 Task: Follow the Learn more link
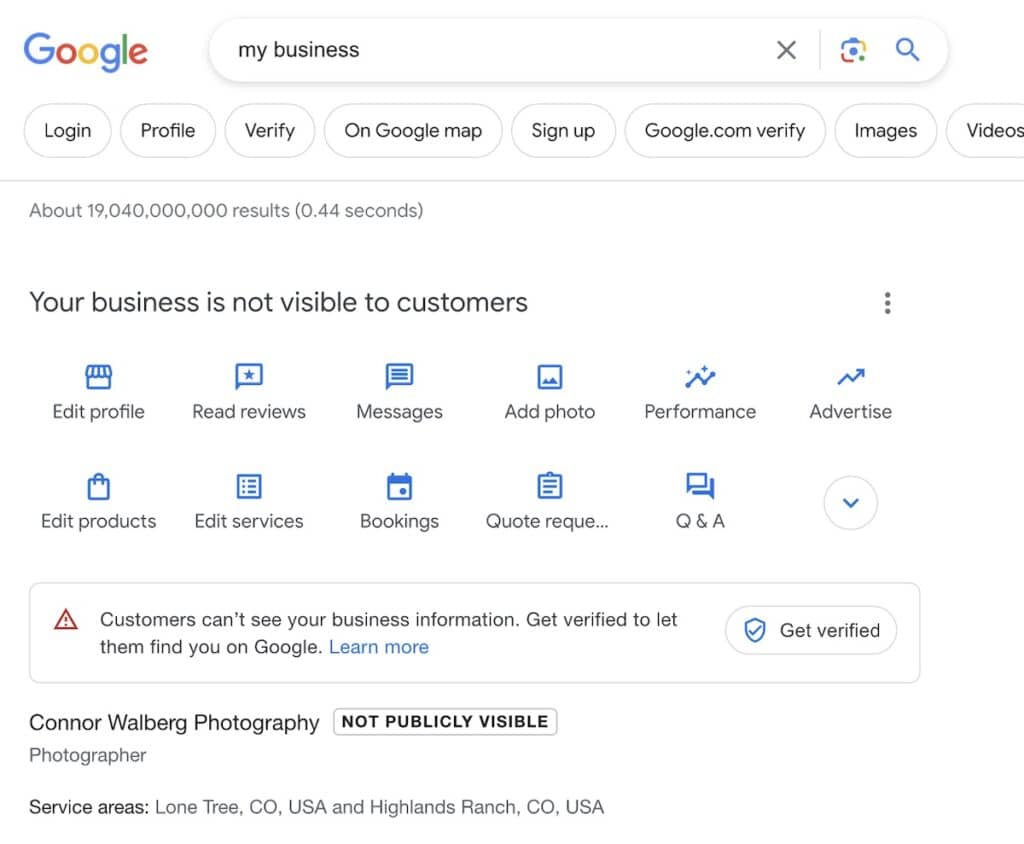379,647
